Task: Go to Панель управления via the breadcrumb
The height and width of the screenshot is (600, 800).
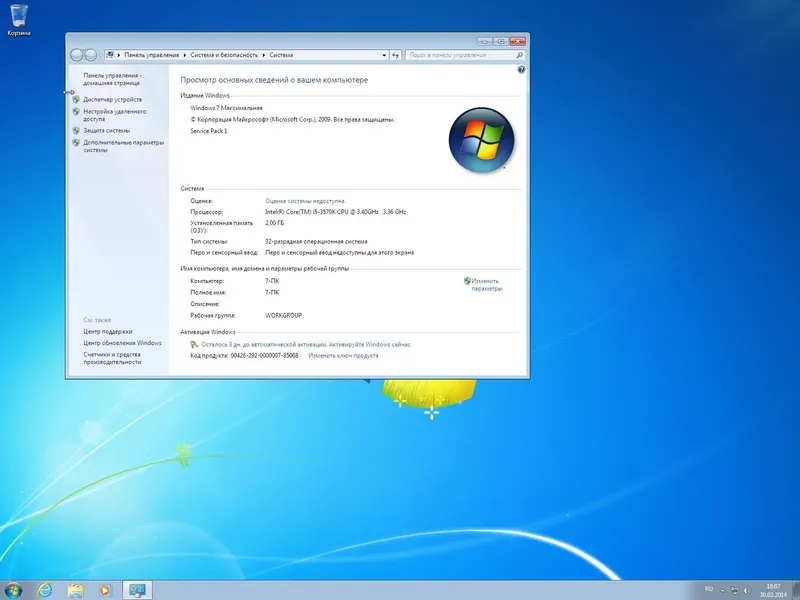Action: [153, 55]
